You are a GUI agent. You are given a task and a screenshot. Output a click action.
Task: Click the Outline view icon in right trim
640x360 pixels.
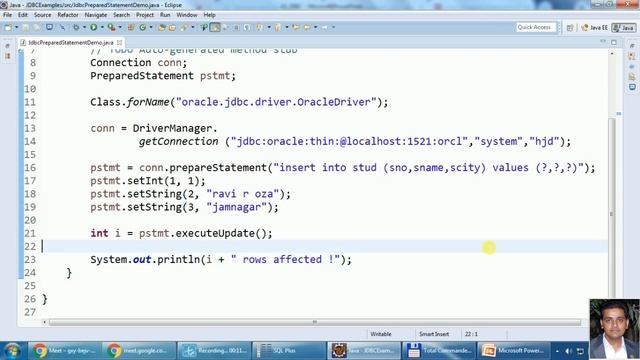[632, 56]
